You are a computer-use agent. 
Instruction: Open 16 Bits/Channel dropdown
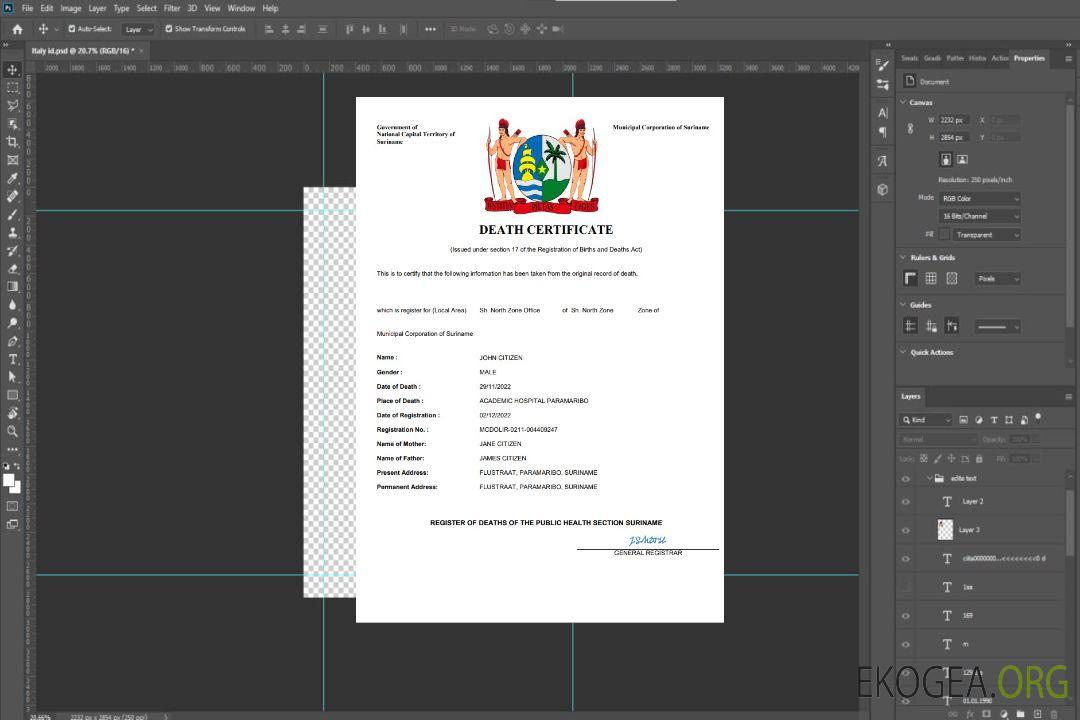click(x=979, y=216)
